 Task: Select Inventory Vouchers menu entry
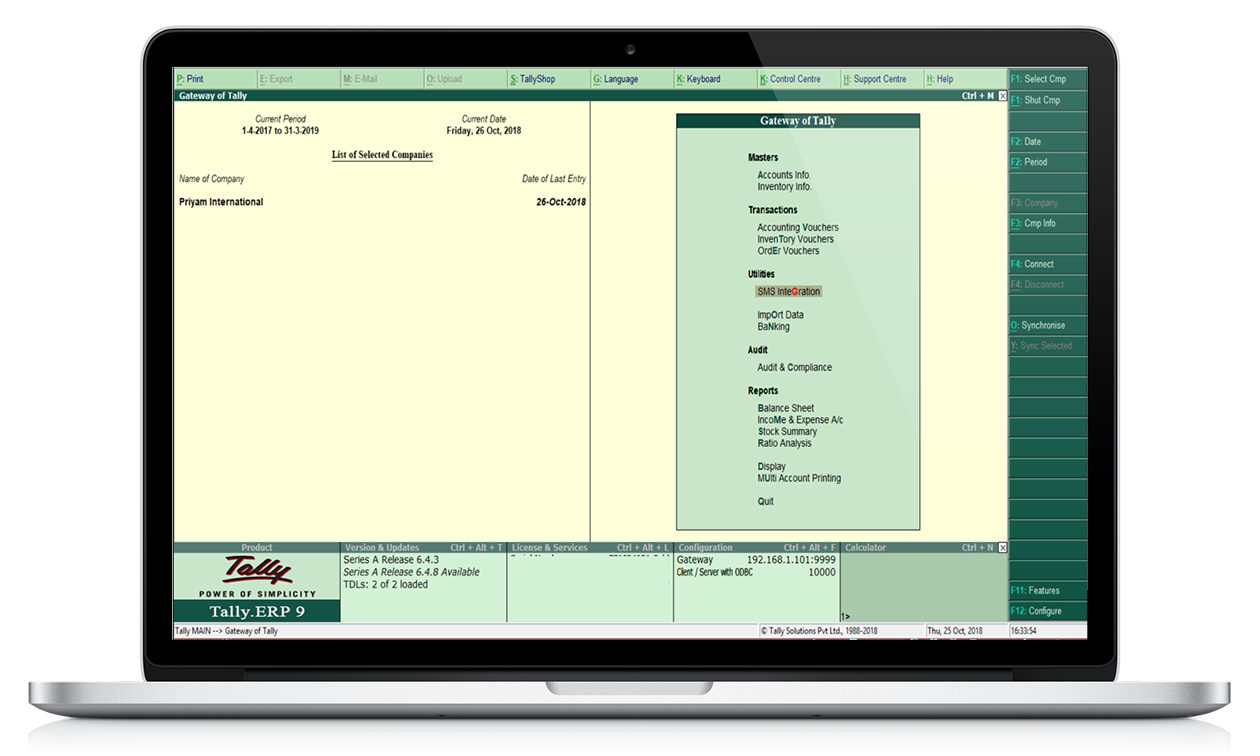[795, 240]
